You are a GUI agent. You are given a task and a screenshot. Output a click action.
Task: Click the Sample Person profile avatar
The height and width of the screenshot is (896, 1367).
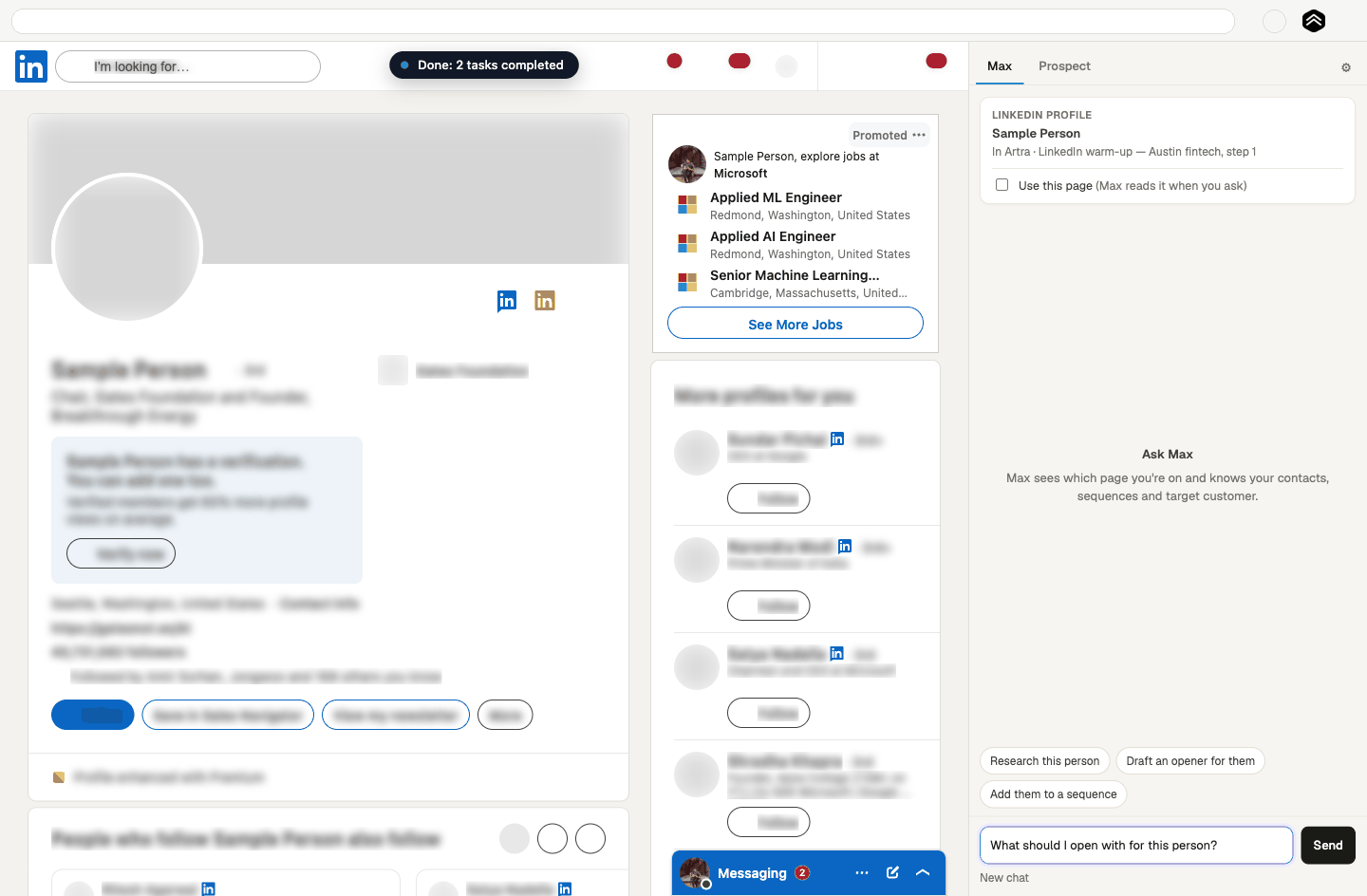click(x=127, y=248)
